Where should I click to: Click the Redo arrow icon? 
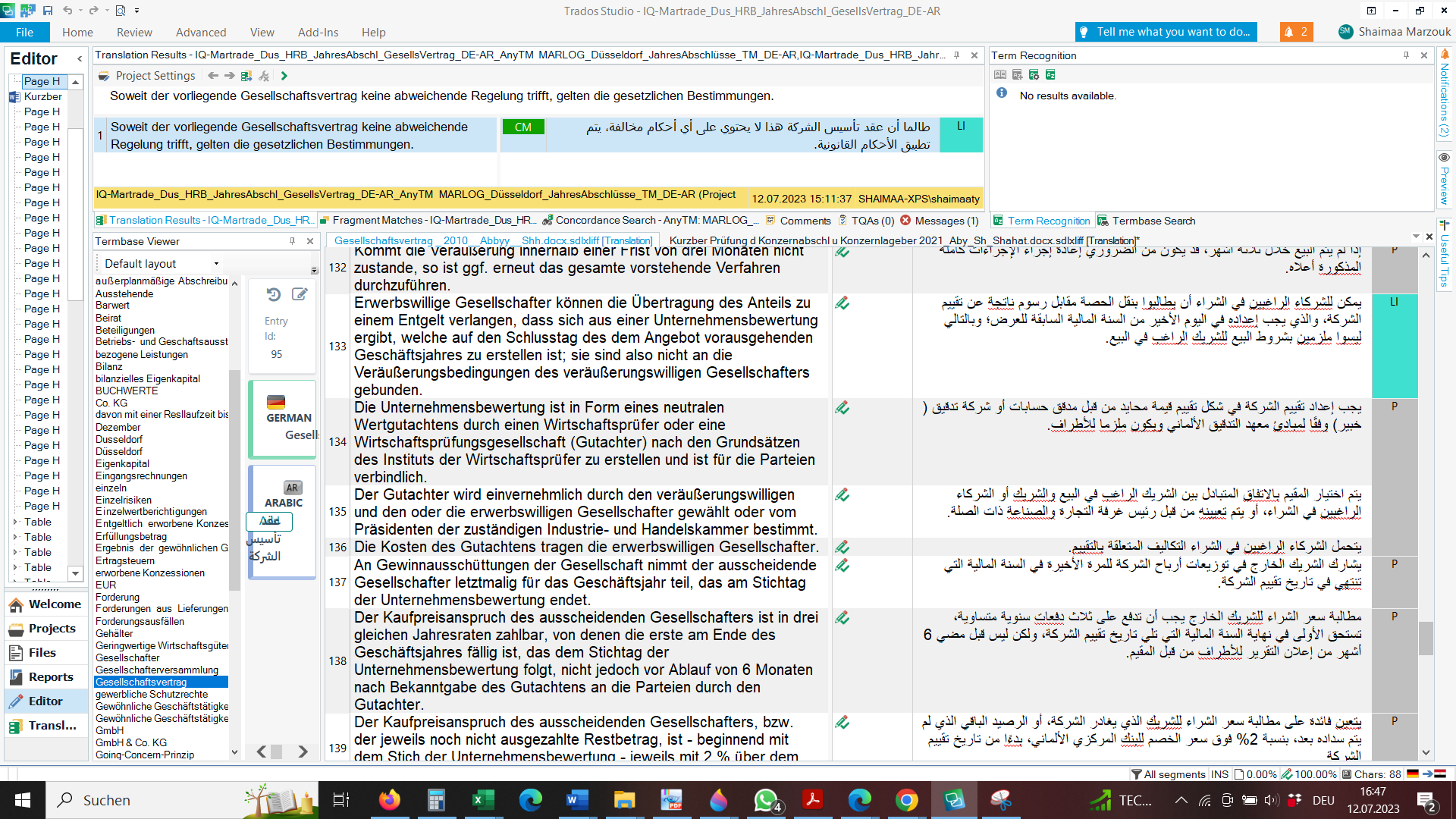(x=94, y=11)
